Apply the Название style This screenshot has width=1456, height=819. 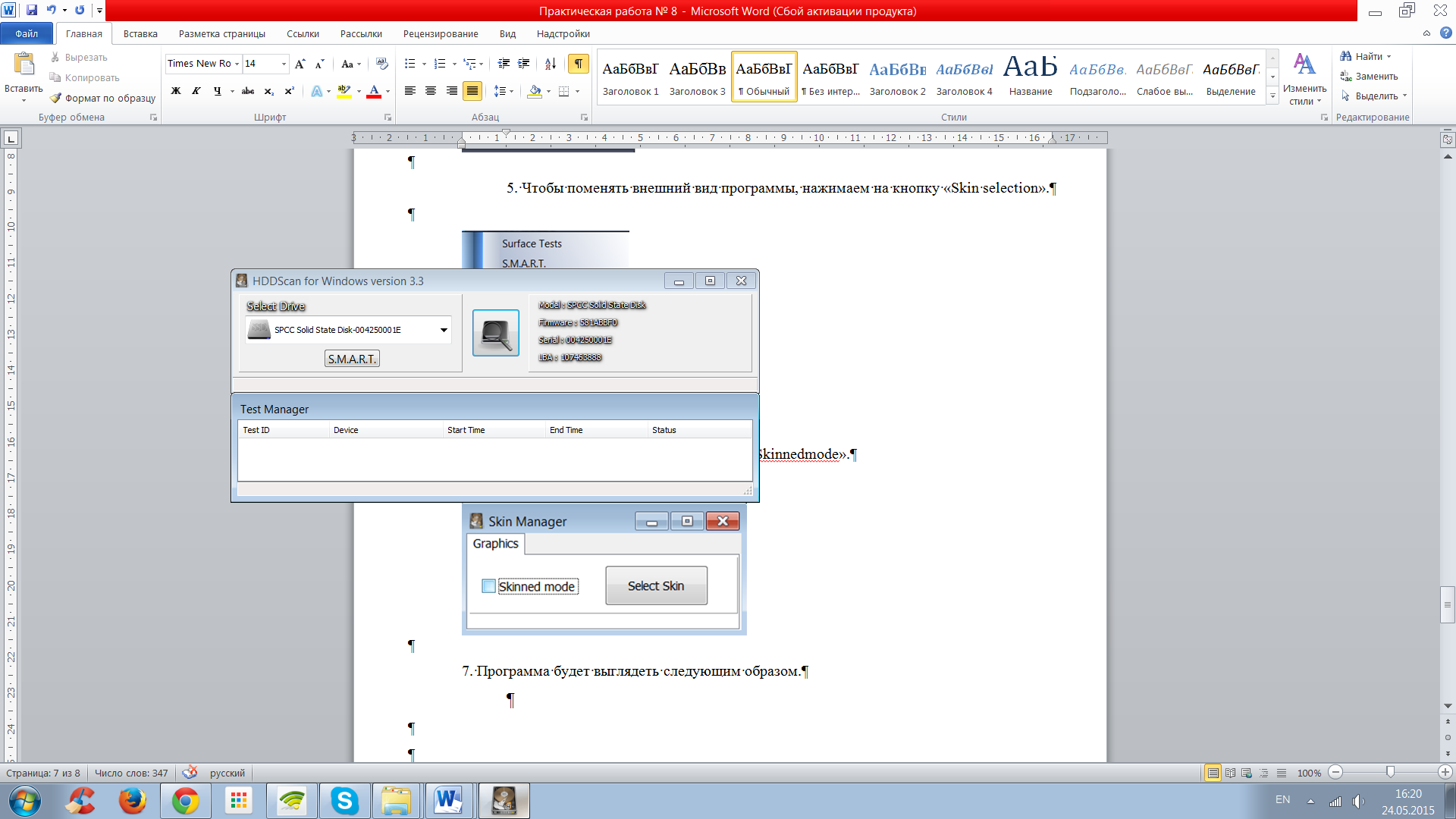tap(1031, 77)
